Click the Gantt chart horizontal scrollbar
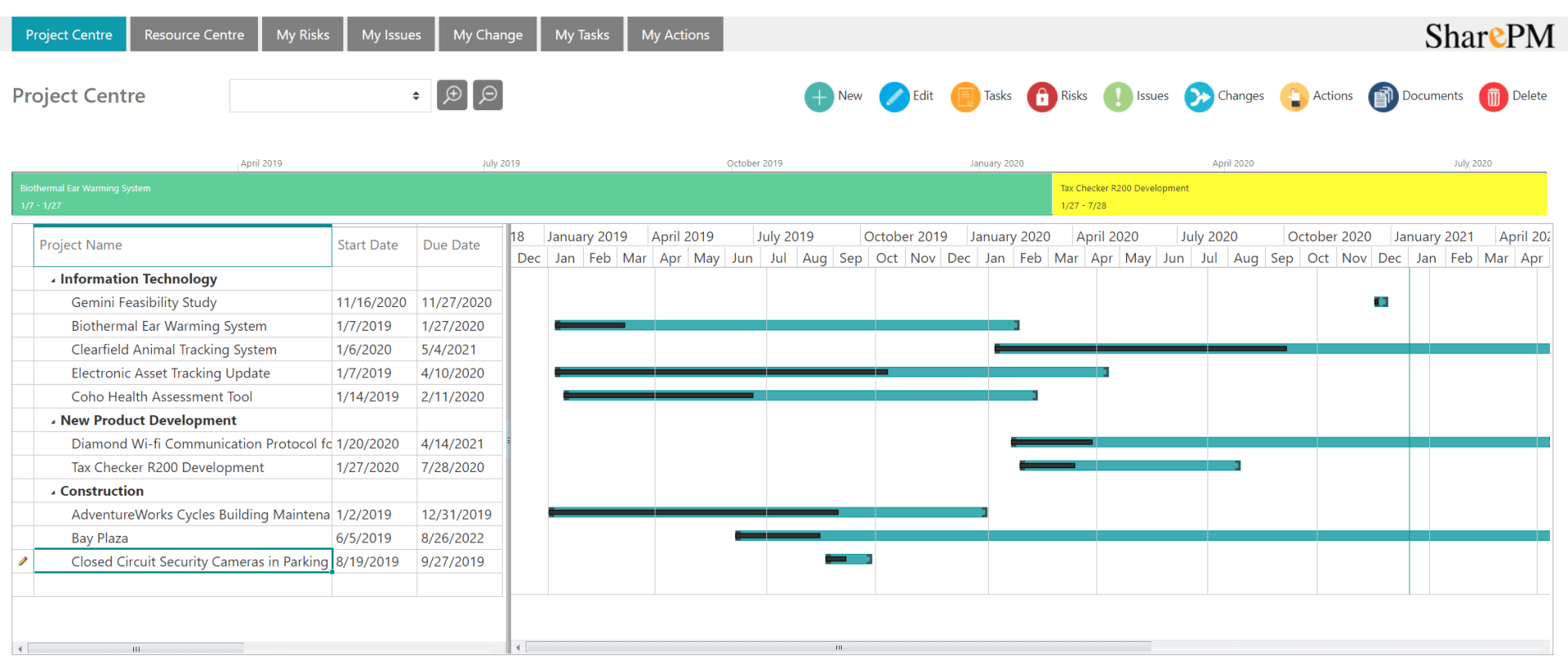The width and height of the screenshot is (1568, 660). 839,648
